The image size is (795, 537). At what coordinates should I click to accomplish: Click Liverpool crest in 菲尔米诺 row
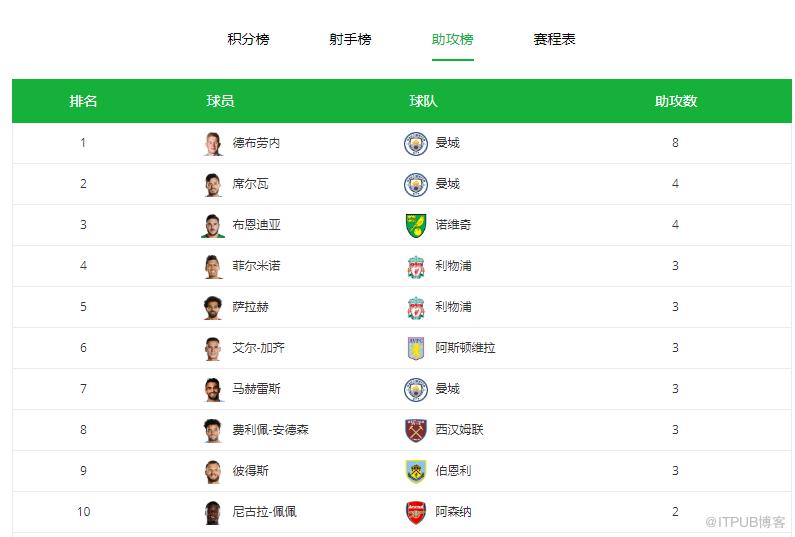(416, 266)
